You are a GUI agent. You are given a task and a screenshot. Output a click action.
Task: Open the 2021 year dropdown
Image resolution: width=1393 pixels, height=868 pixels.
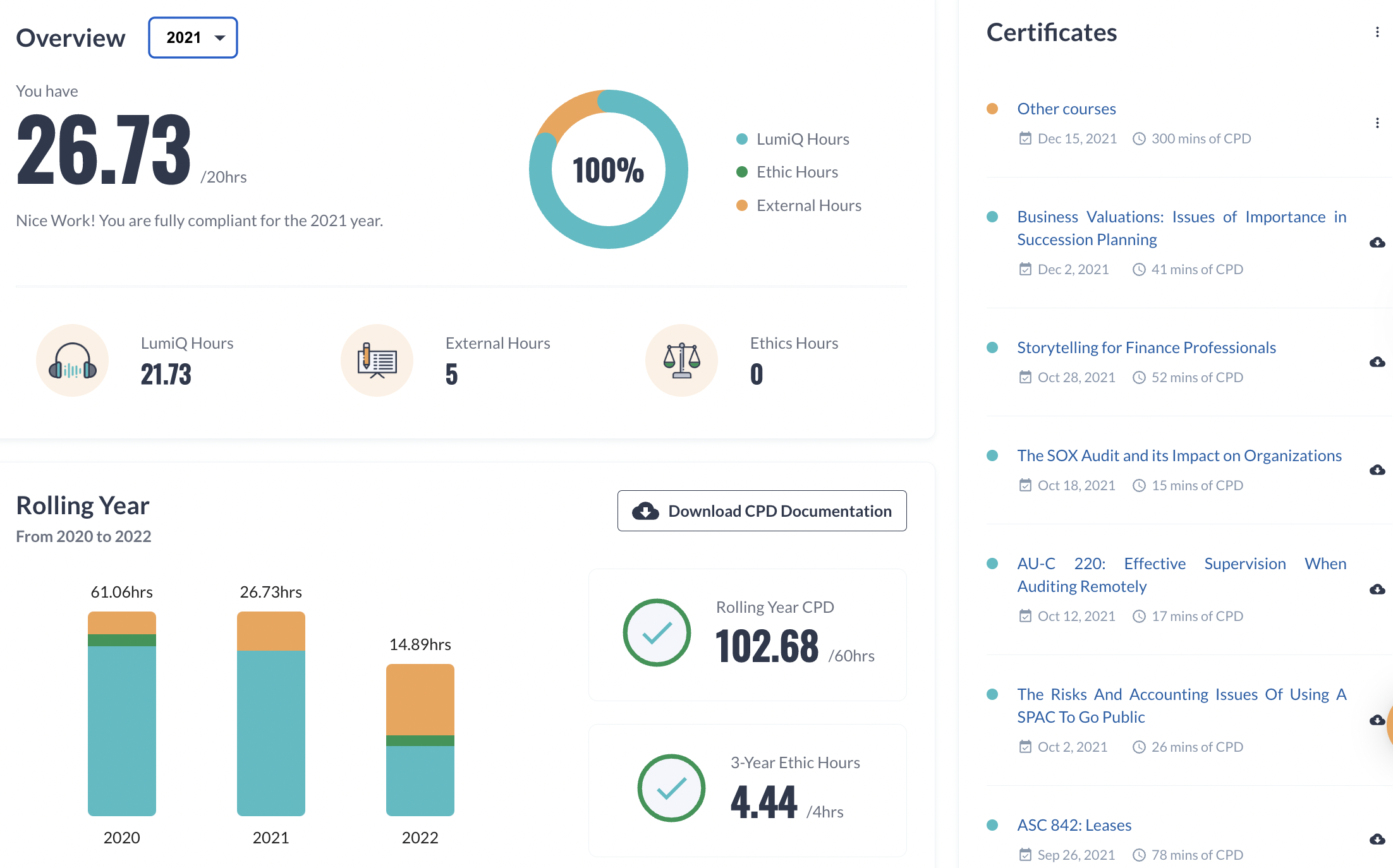click(193, 38)
